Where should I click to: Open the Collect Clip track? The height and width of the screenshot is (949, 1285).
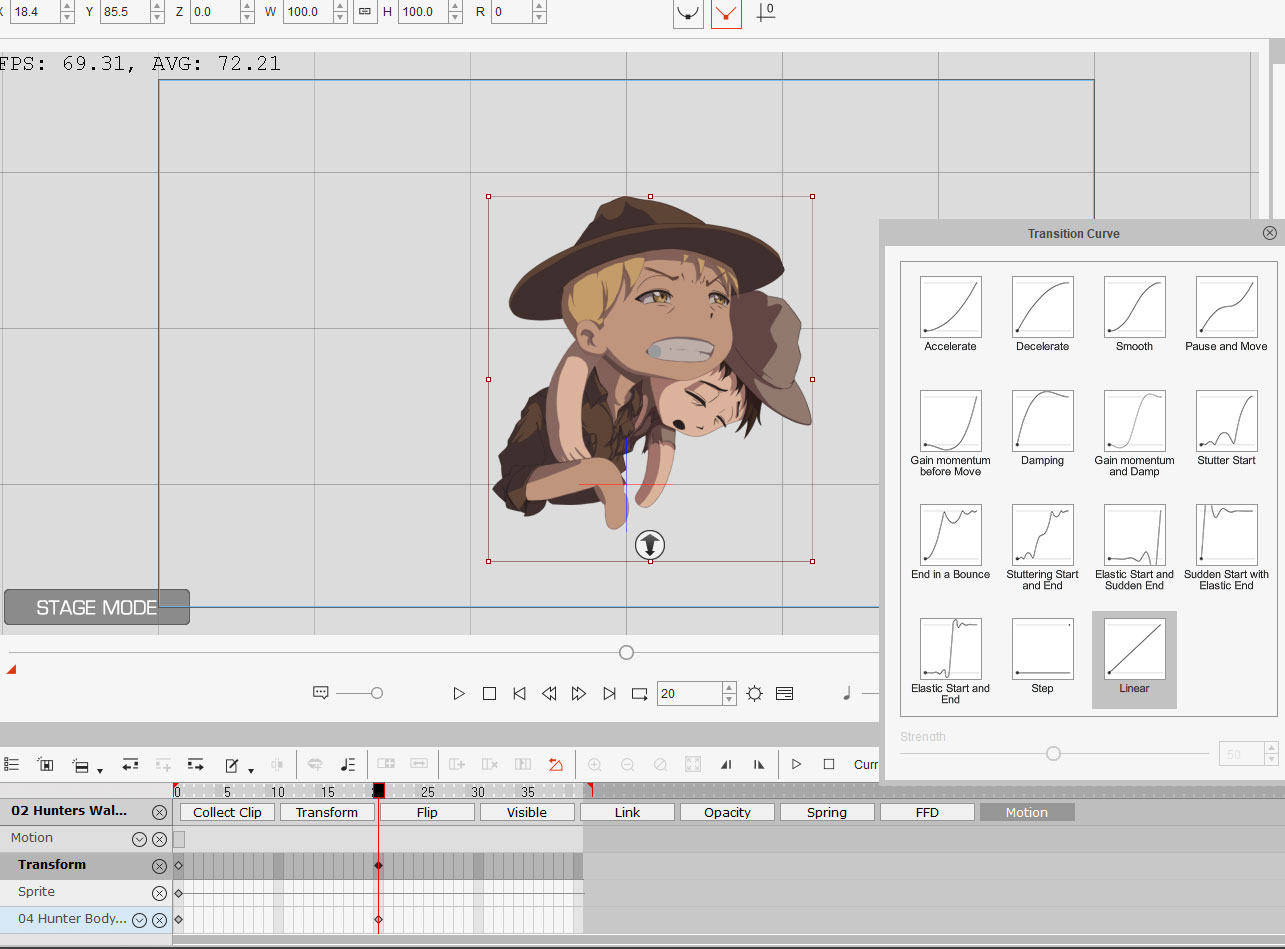[227, 812]
